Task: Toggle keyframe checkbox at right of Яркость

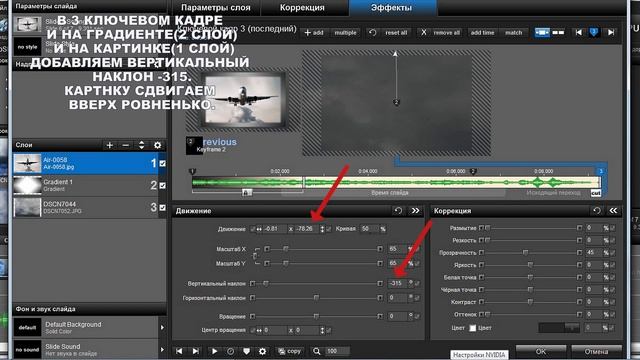Action: (613, 265)
